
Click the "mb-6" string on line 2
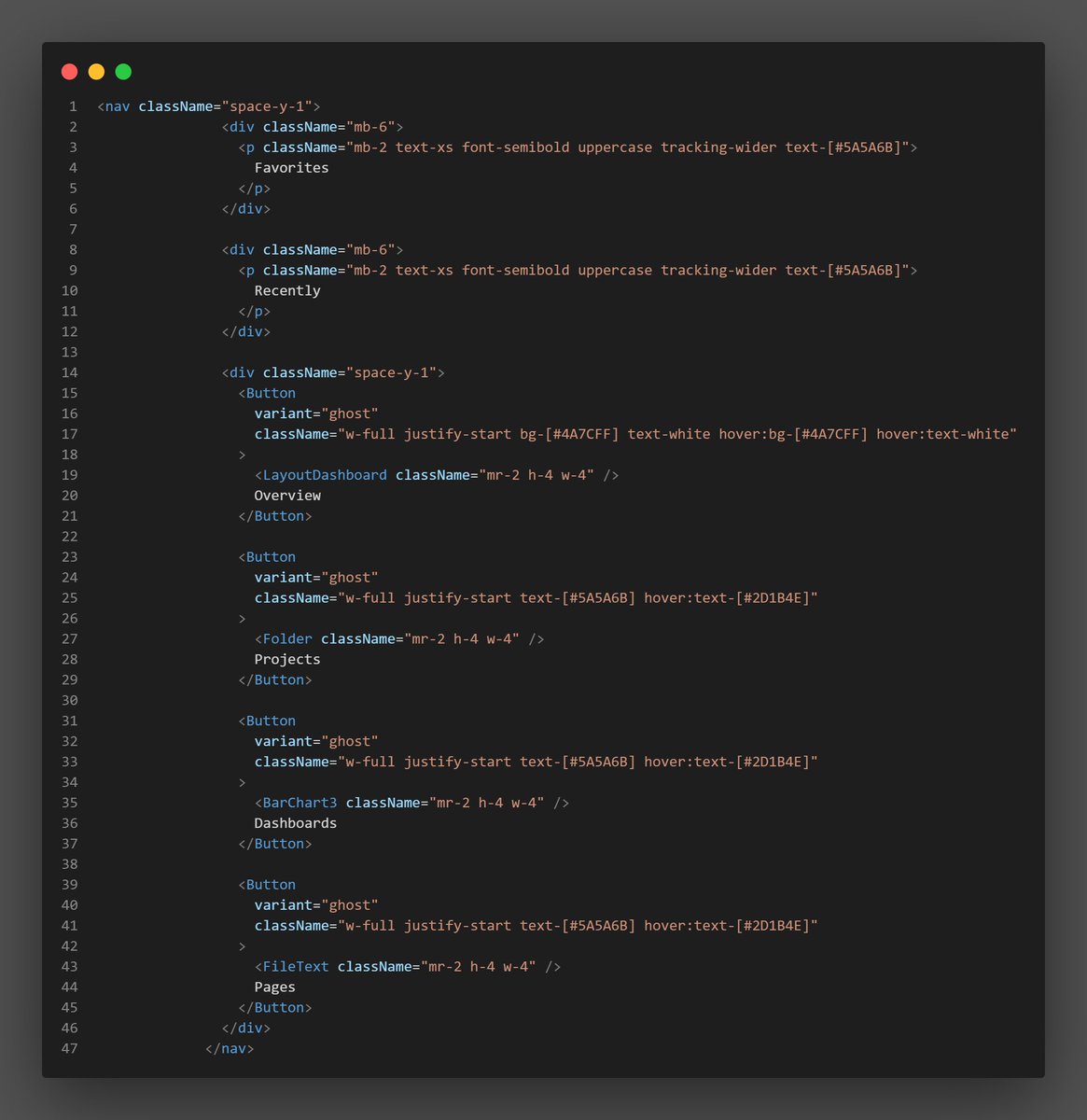pos(370,127)
